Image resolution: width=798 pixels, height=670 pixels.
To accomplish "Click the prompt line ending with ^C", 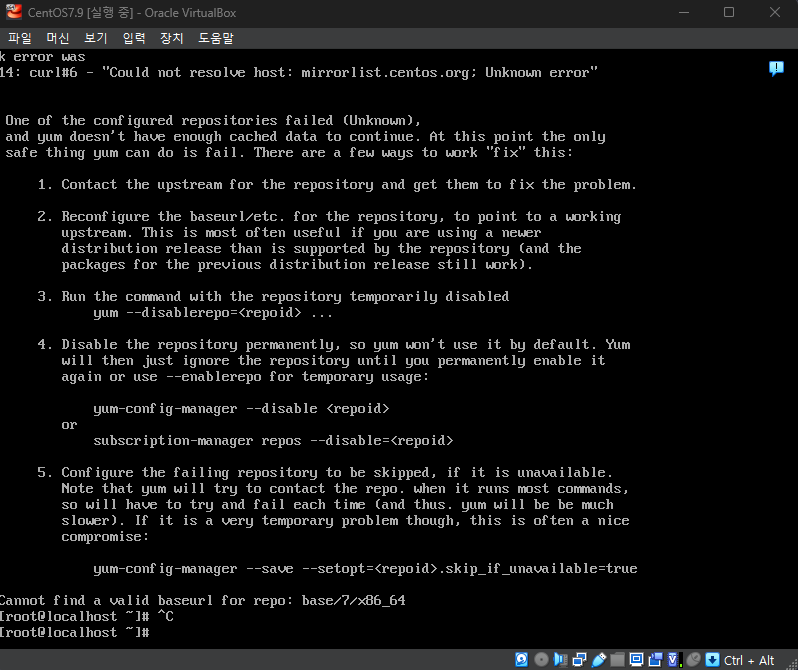I will [x=87, y=617].
